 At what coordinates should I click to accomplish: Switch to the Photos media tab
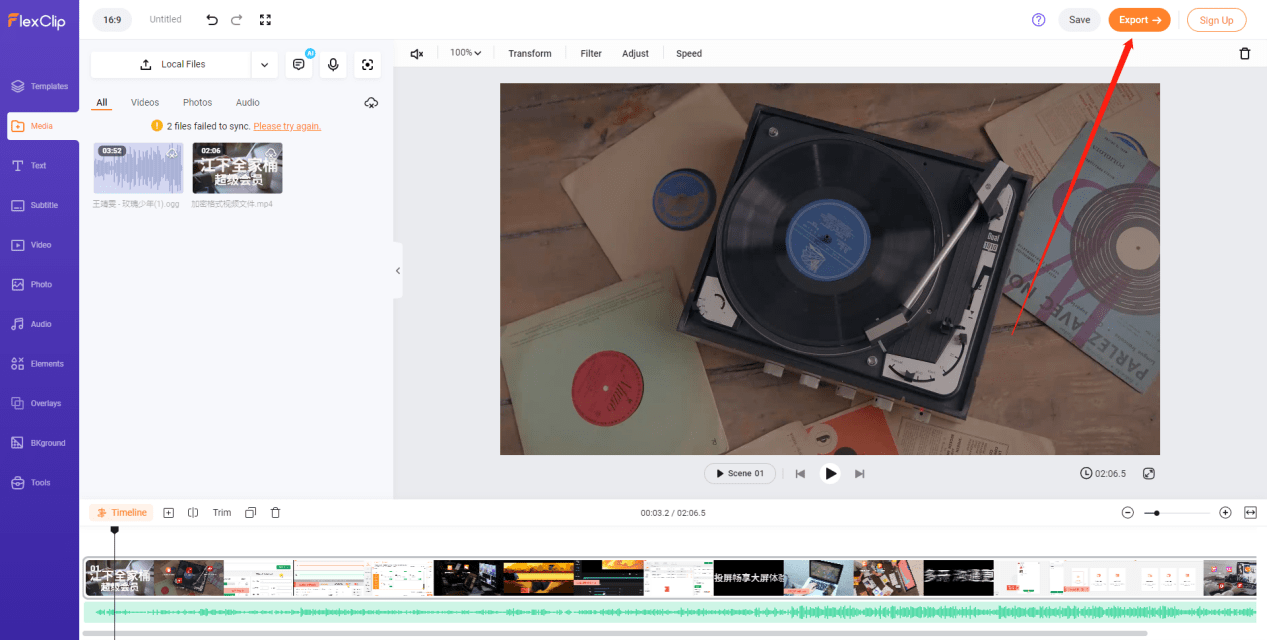197,103
